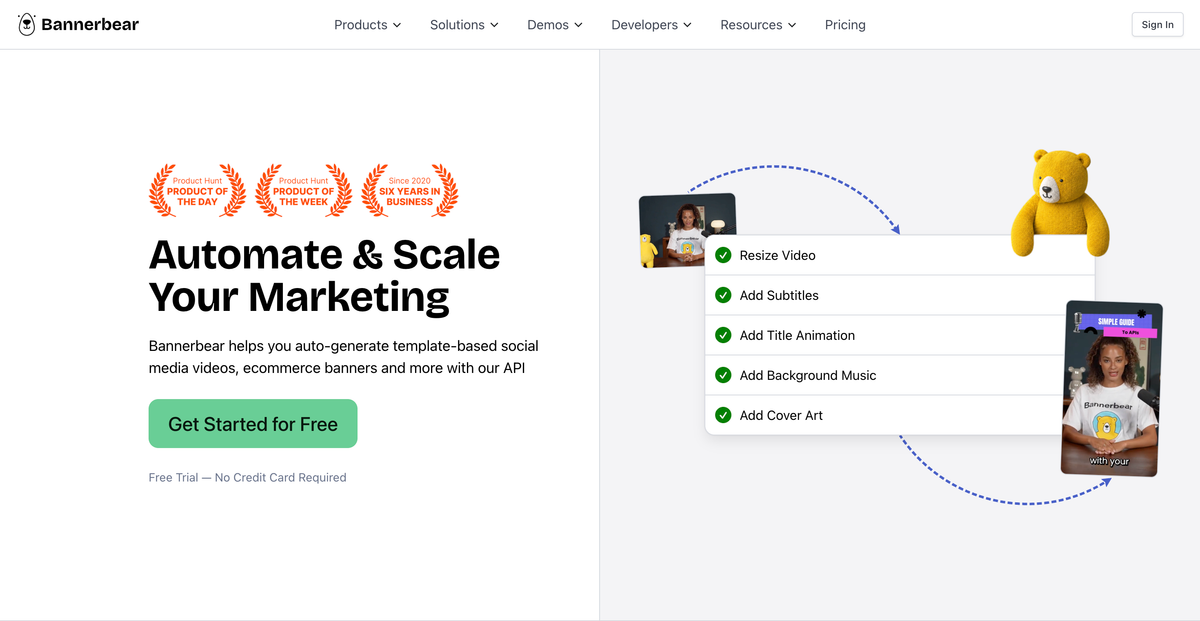Go to the Pricing page
The width and height of the screenshot is (1200, 621).
845,25
